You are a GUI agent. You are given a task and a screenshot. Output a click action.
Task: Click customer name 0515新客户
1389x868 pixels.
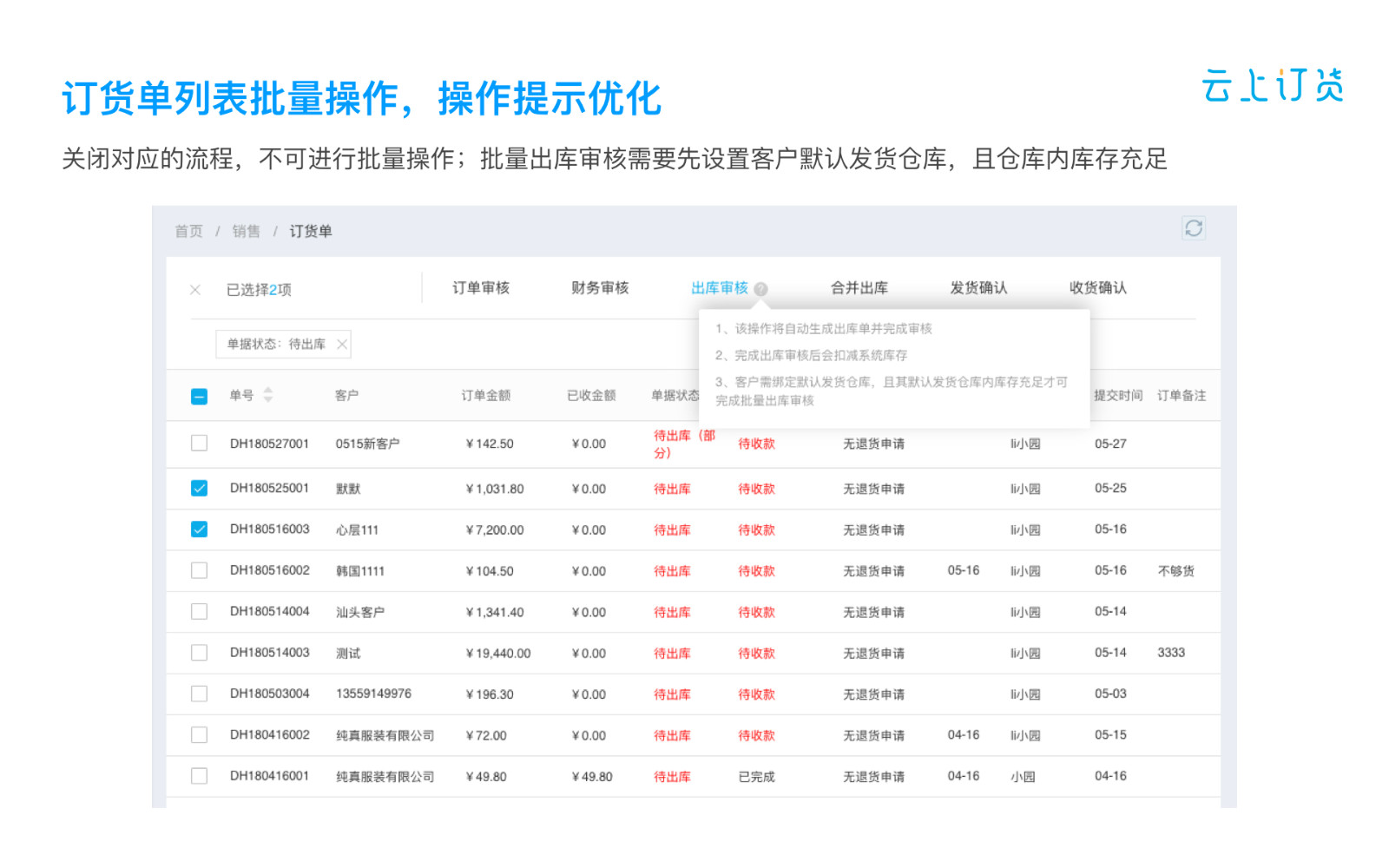click(x=367, y=444)
